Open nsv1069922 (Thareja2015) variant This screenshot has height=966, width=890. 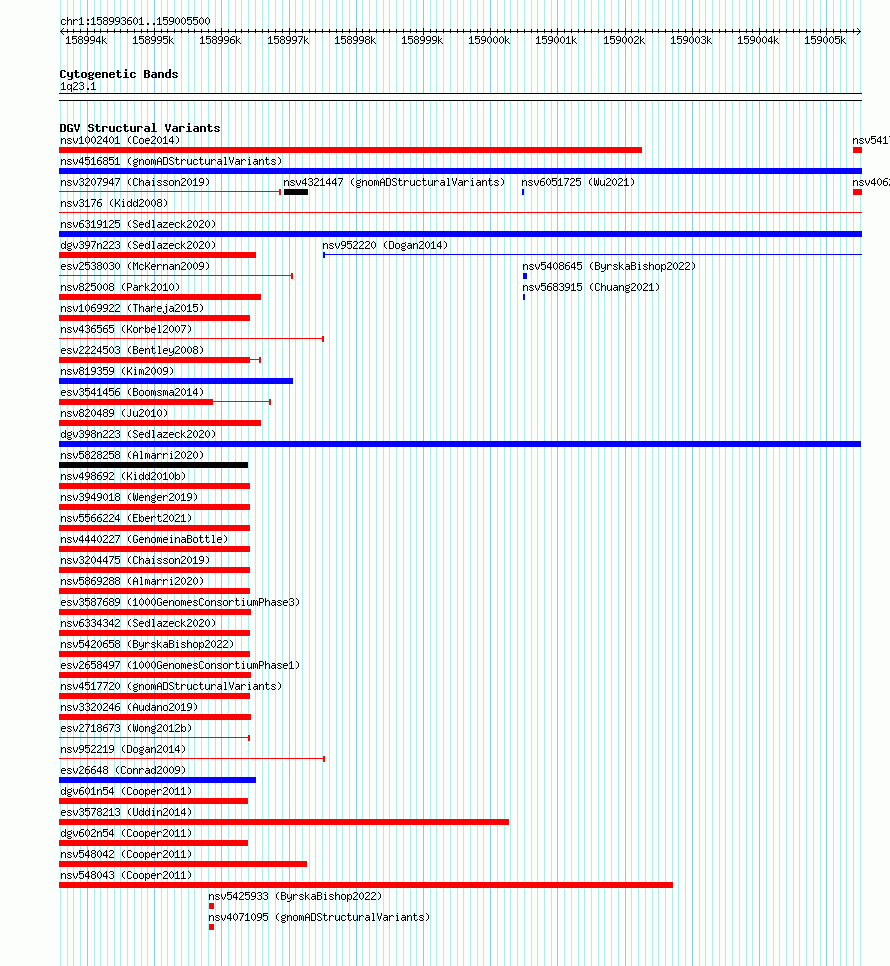pyautogui.click(x=132, y=308)
